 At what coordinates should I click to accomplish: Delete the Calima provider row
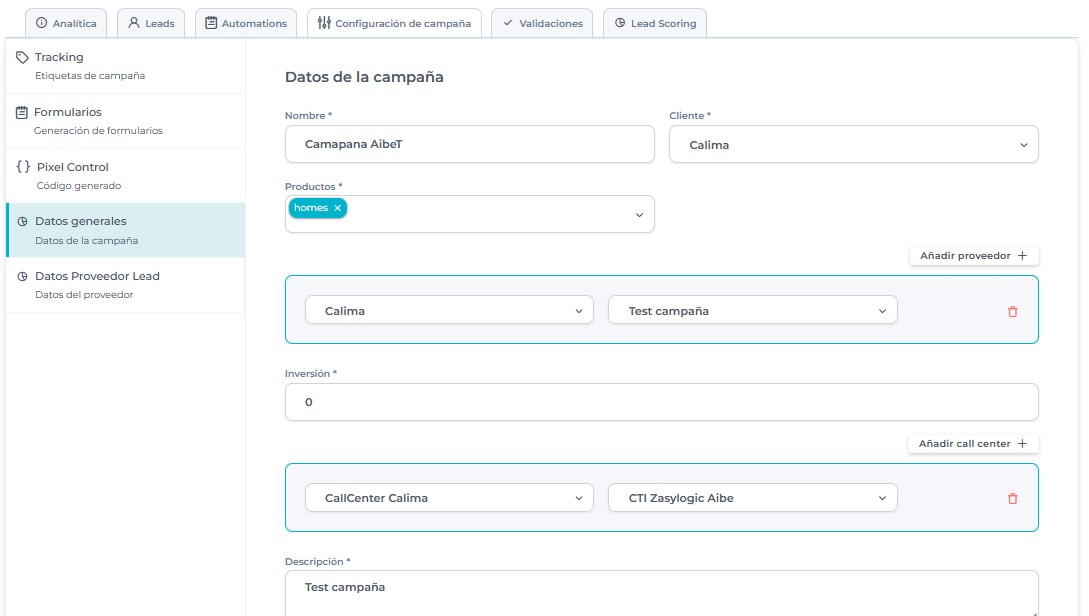pyautogui.click(x=1012, y=311)
